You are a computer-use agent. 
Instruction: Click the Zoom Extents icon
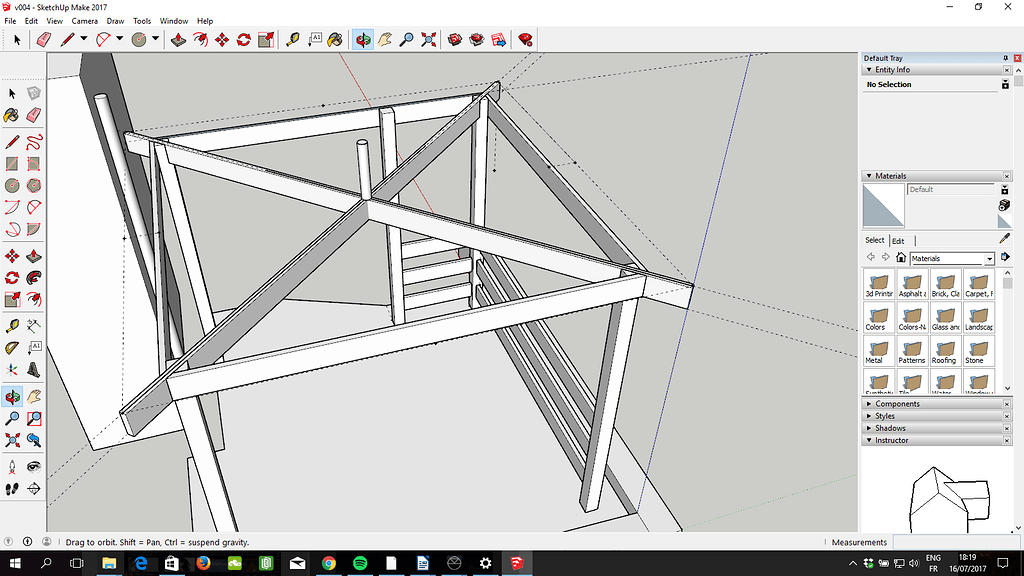pos(428,40)
